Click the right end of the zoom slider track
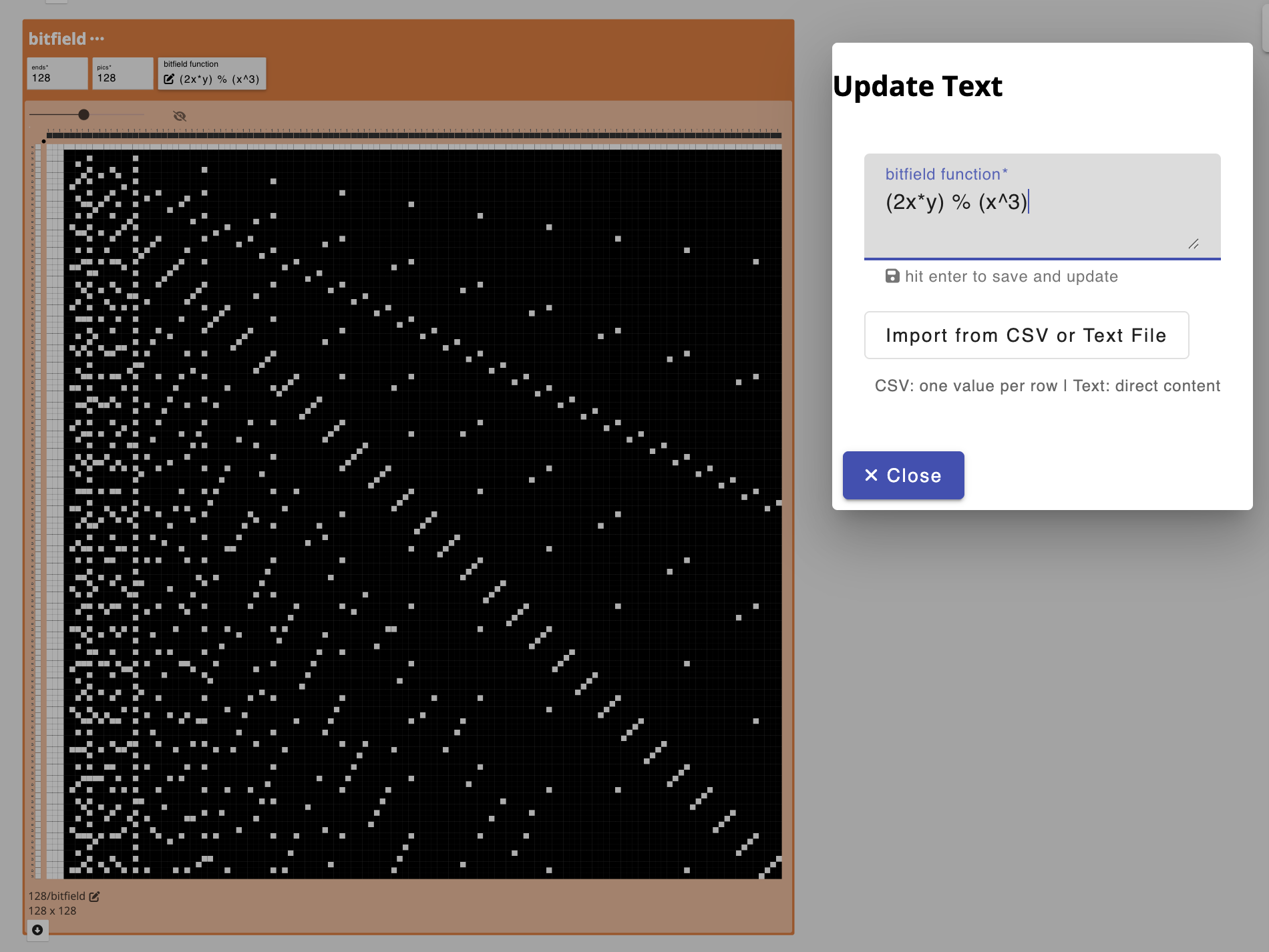1269x952 pixels. click(143, 115)
